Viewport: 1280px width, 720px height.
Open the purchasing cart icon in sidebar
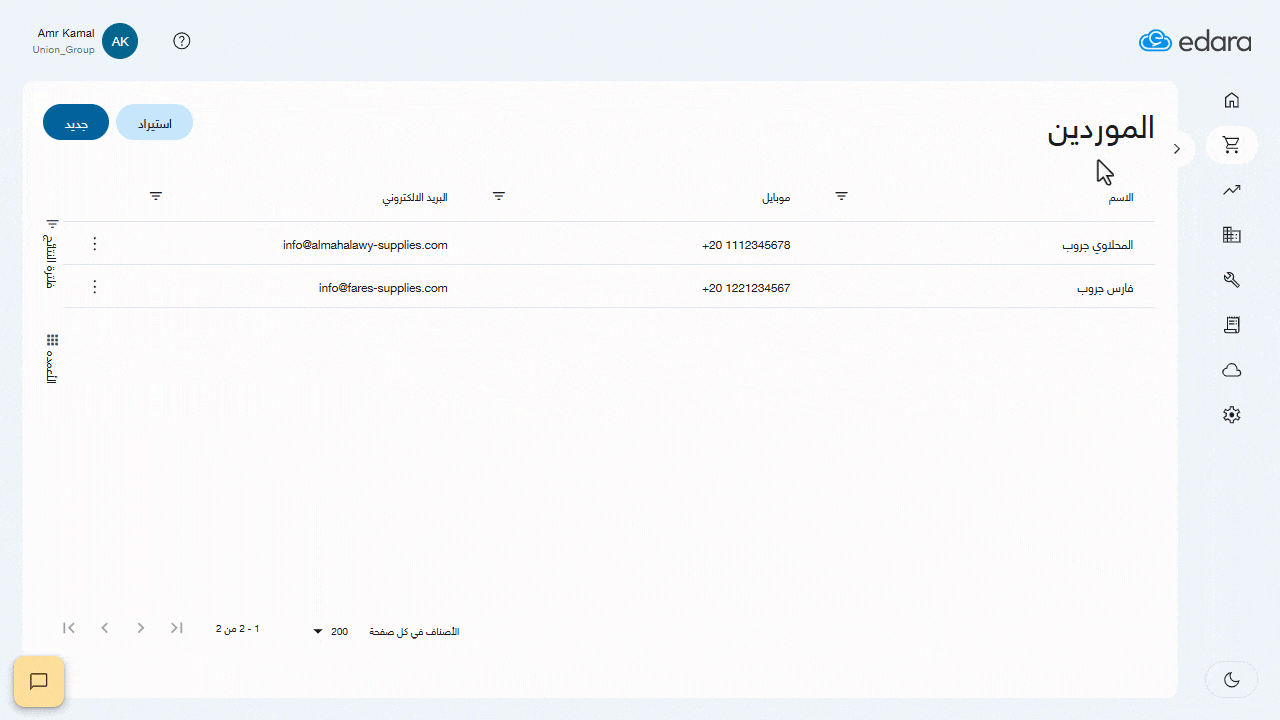point(1232,145)
